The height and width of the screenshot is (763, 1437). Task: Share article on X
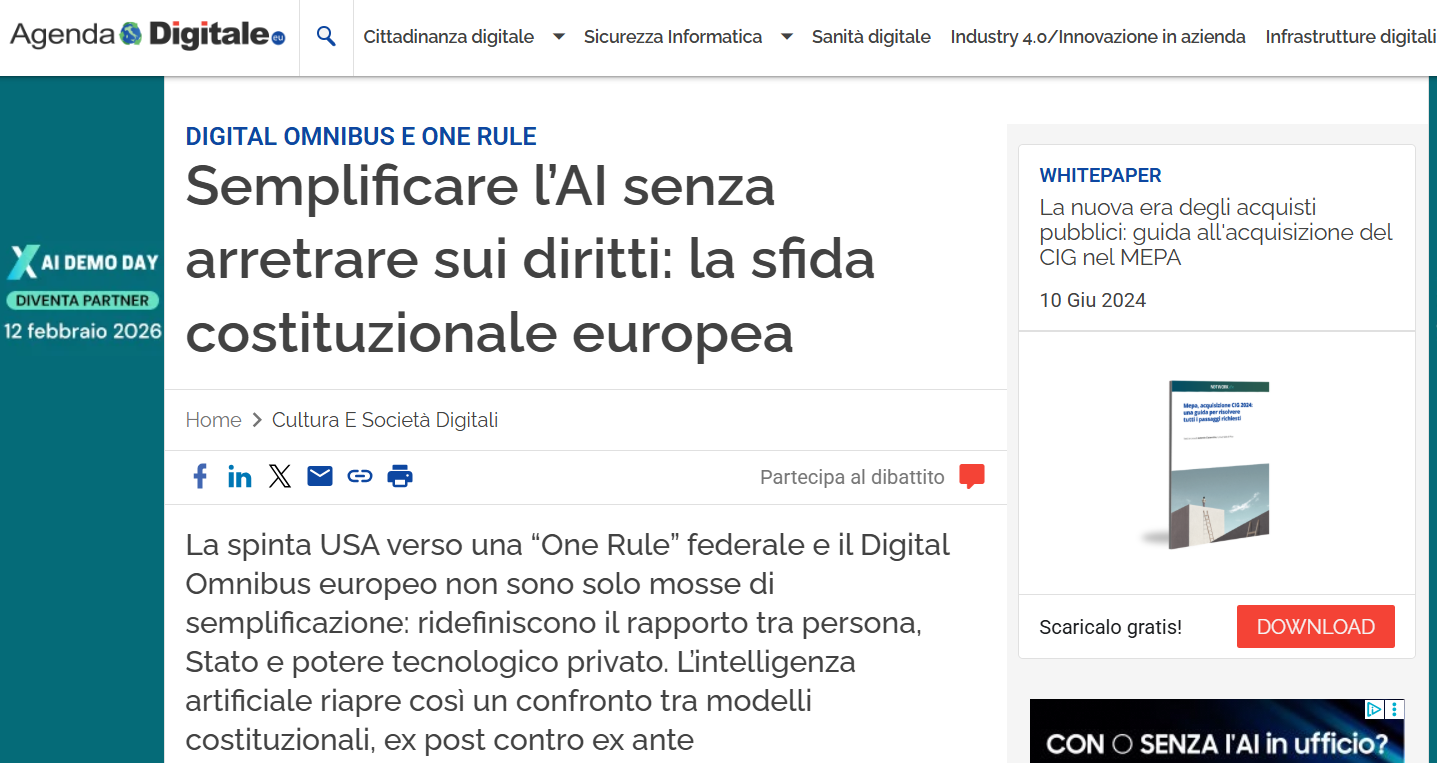(280, 477)
